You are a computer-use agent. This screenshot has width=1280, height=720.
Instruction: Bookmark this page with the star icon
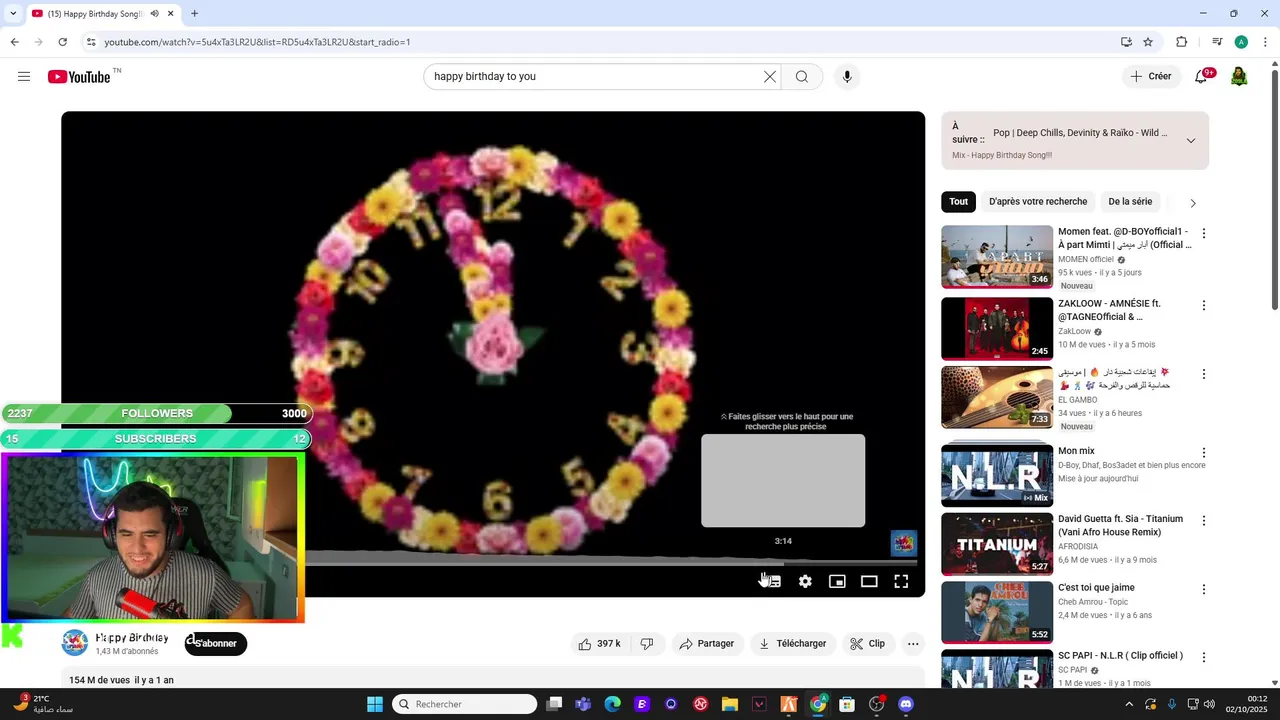pos(1148,42)
